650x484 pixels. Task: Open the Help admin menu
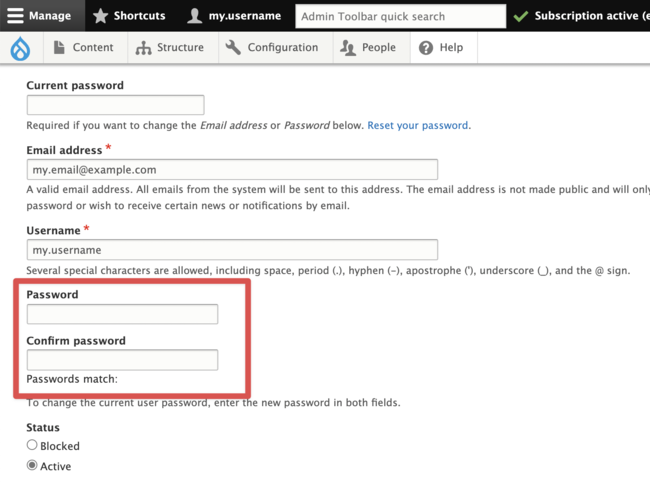click(x=451, y=47)
